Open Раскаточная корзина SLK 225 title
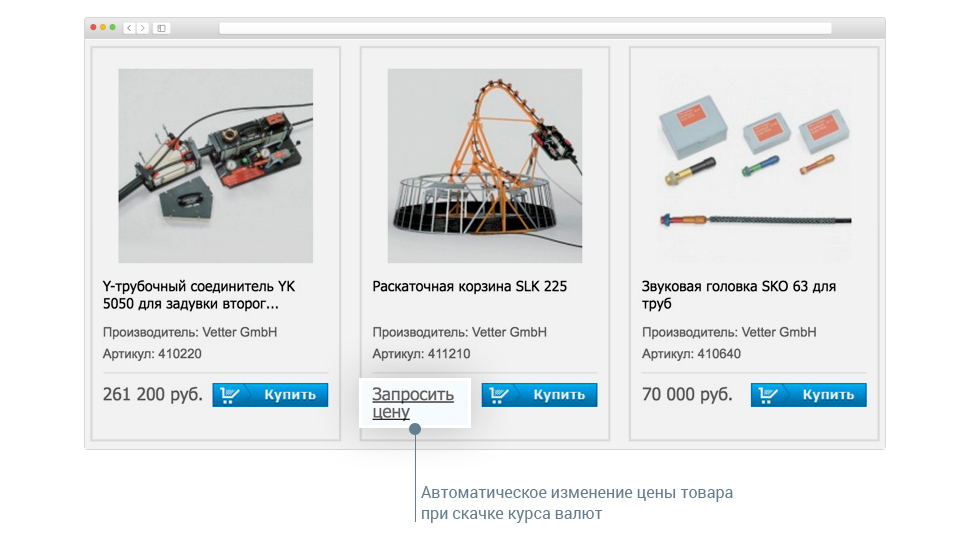 470,286
